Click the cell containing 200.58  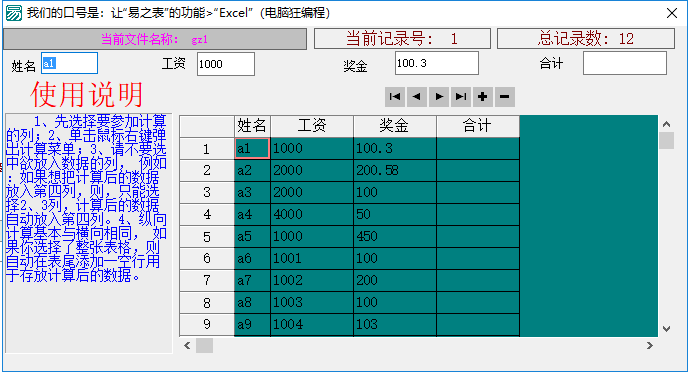pyautogui.click(x=395, y=170)
